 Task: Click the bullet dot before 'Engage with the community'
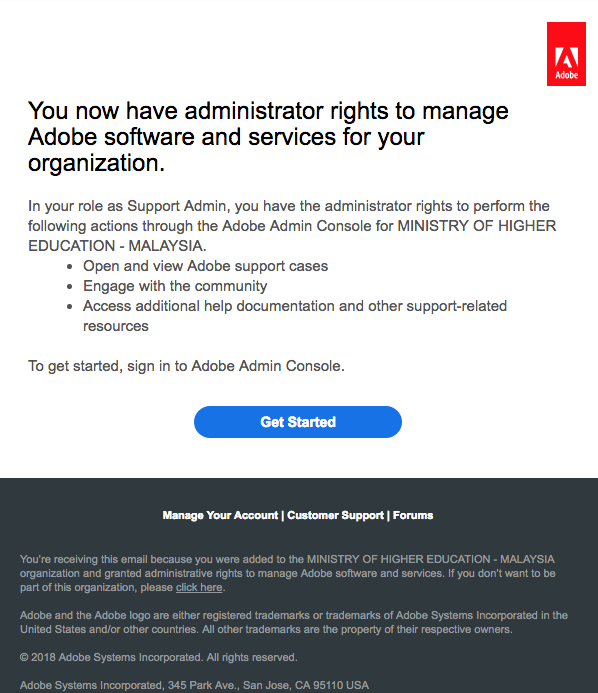[69, 286]
